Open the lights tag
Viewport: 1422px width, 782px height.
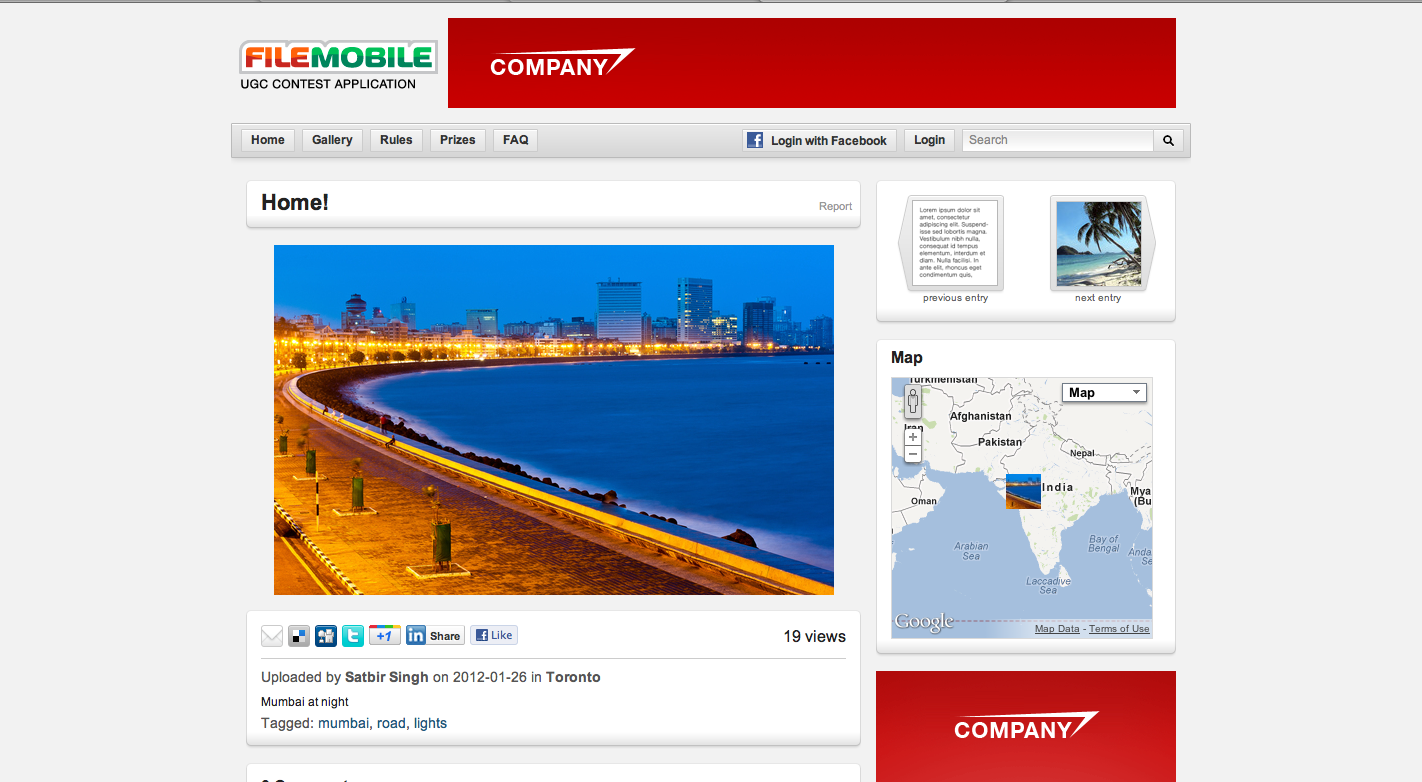tap(430, 723)
